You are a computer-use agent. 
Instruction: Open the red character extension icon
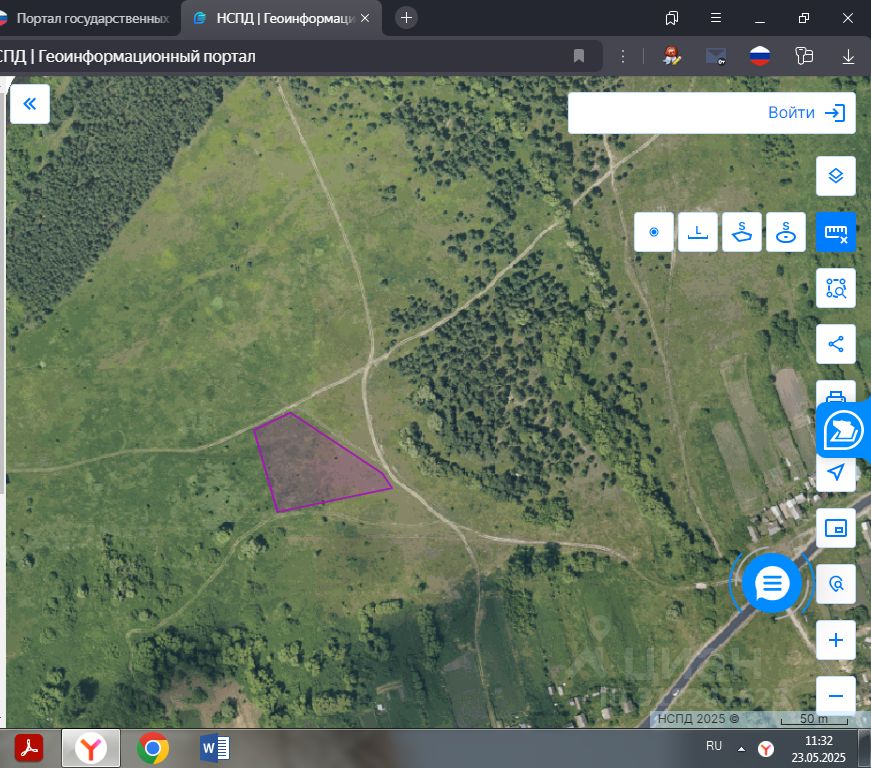672,56
